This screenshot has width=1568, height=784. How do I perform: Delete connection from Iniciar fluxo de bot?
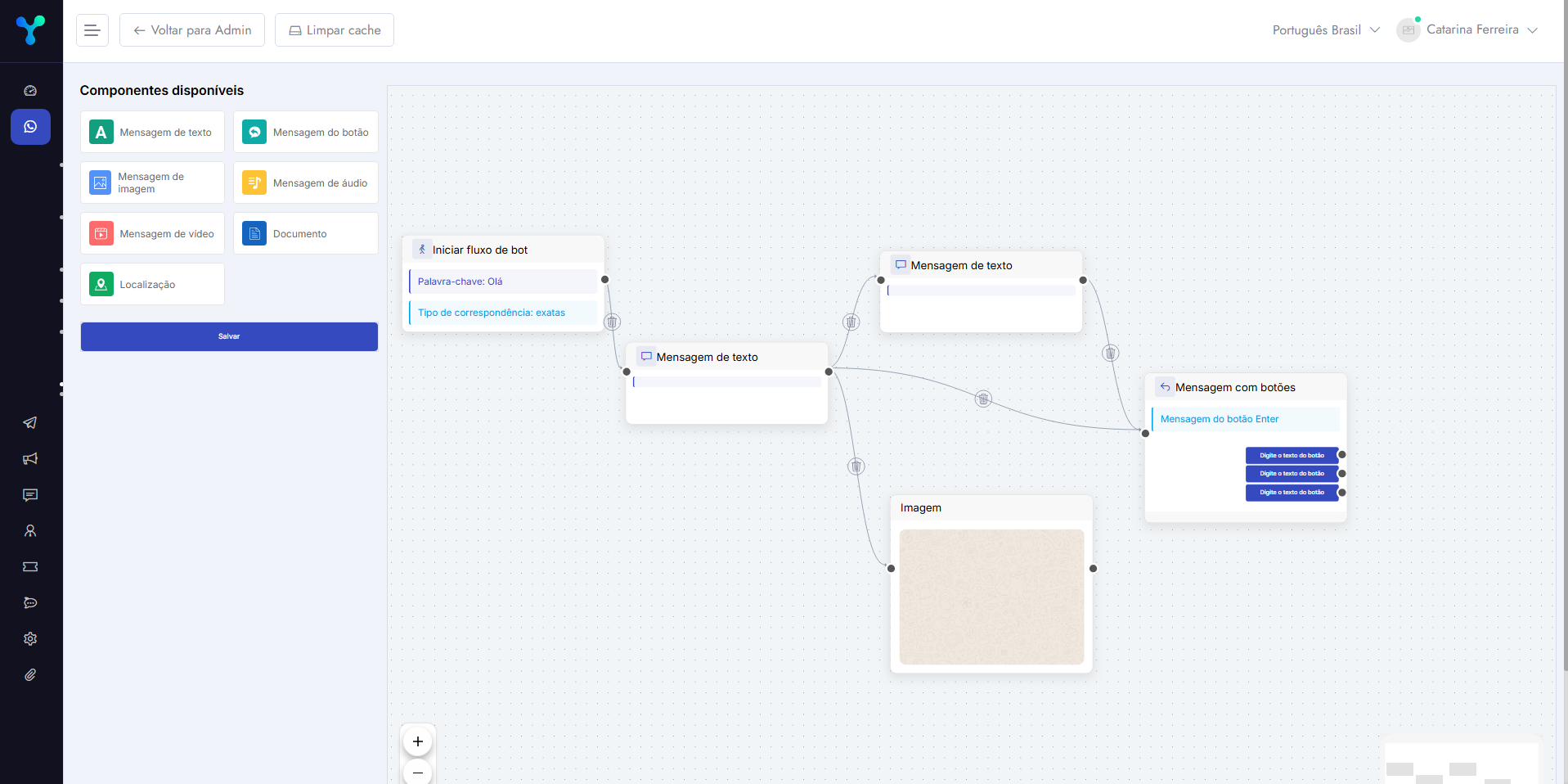tap(612, 322)
